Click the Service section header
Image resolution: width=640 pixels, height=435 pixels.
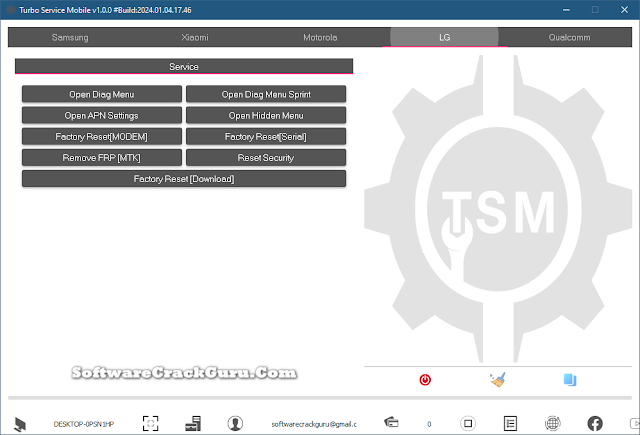click(x=184, y=67)
